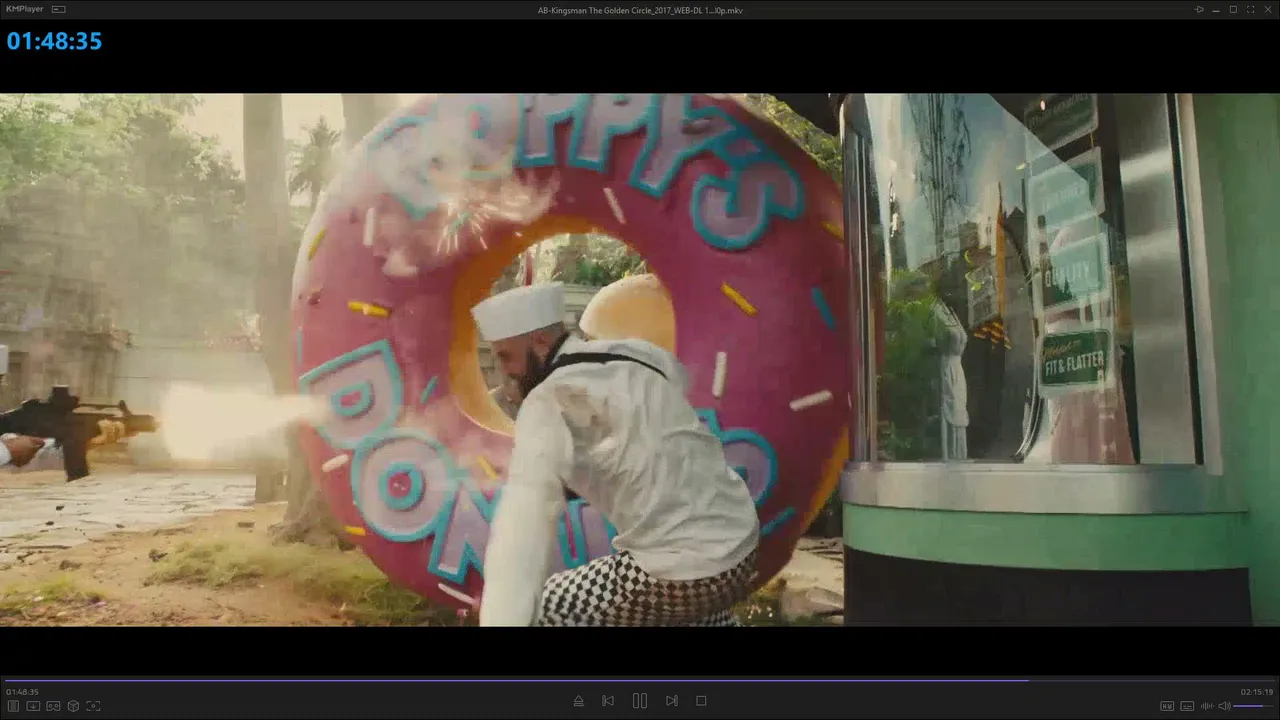
Task: Click the screen capture frame icon
Action: coord(93,706)
